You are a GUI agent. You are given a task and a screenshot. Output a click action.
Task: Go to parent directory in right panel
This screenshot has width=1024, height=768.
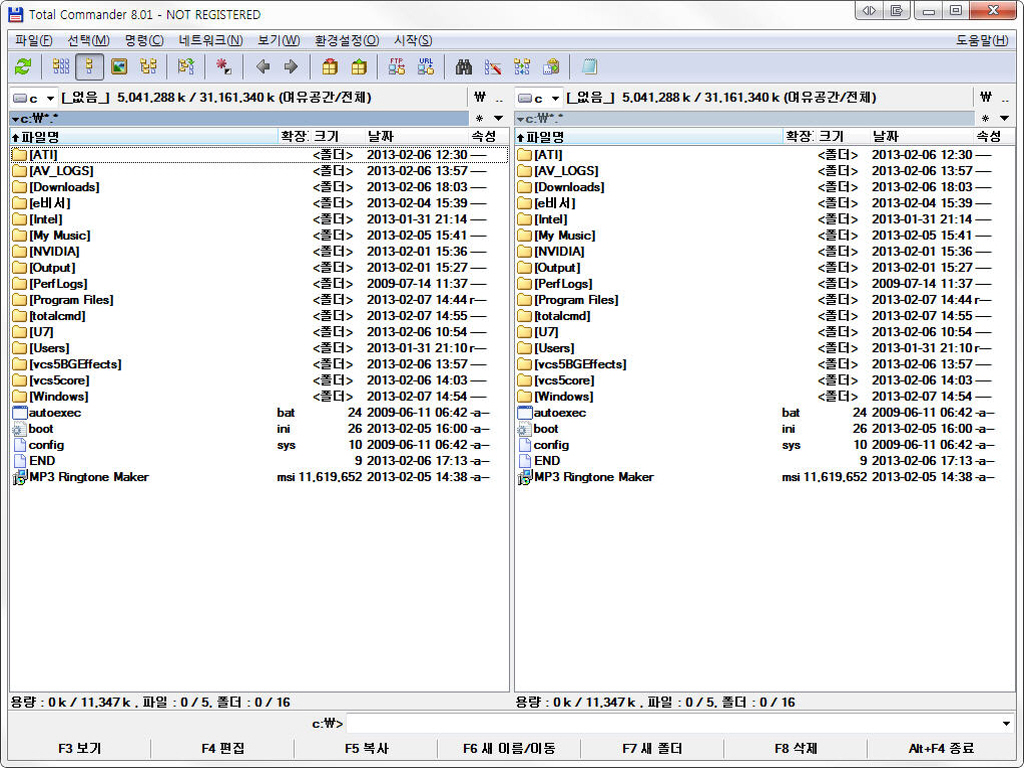[x=1004, y=98]
